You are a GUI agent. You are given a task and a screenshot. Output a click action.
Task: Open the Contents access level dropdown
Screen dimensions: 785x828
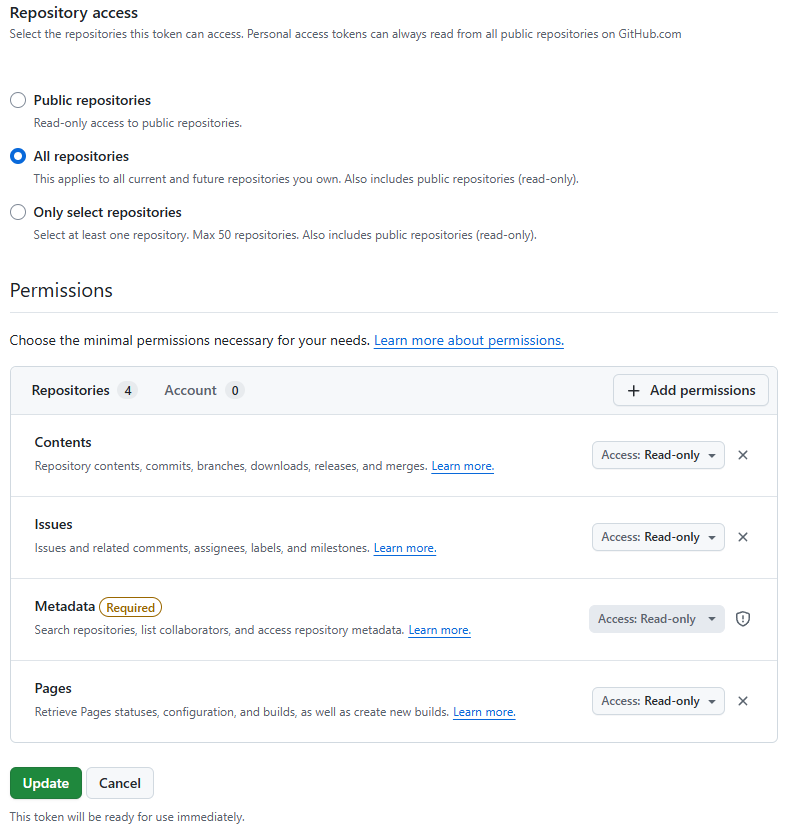(658, 455)
